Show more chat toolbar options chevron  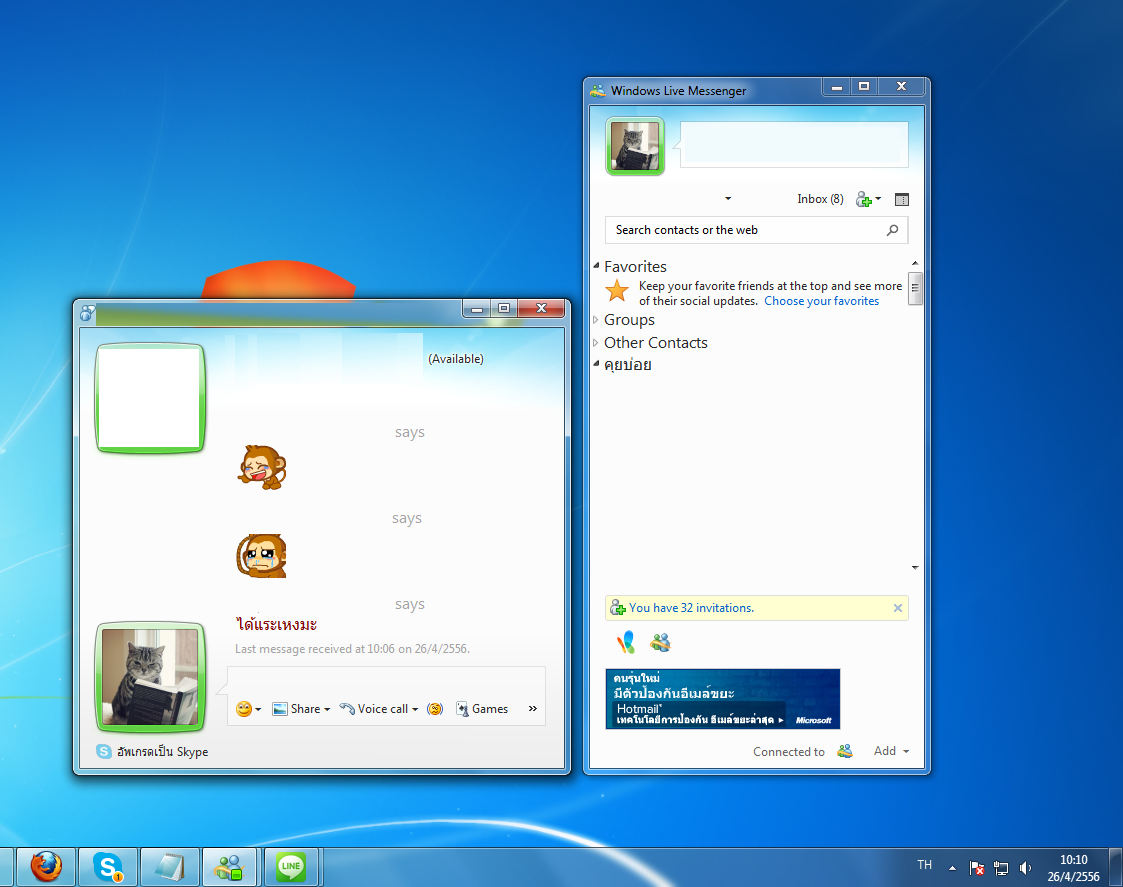click(533, 708)
